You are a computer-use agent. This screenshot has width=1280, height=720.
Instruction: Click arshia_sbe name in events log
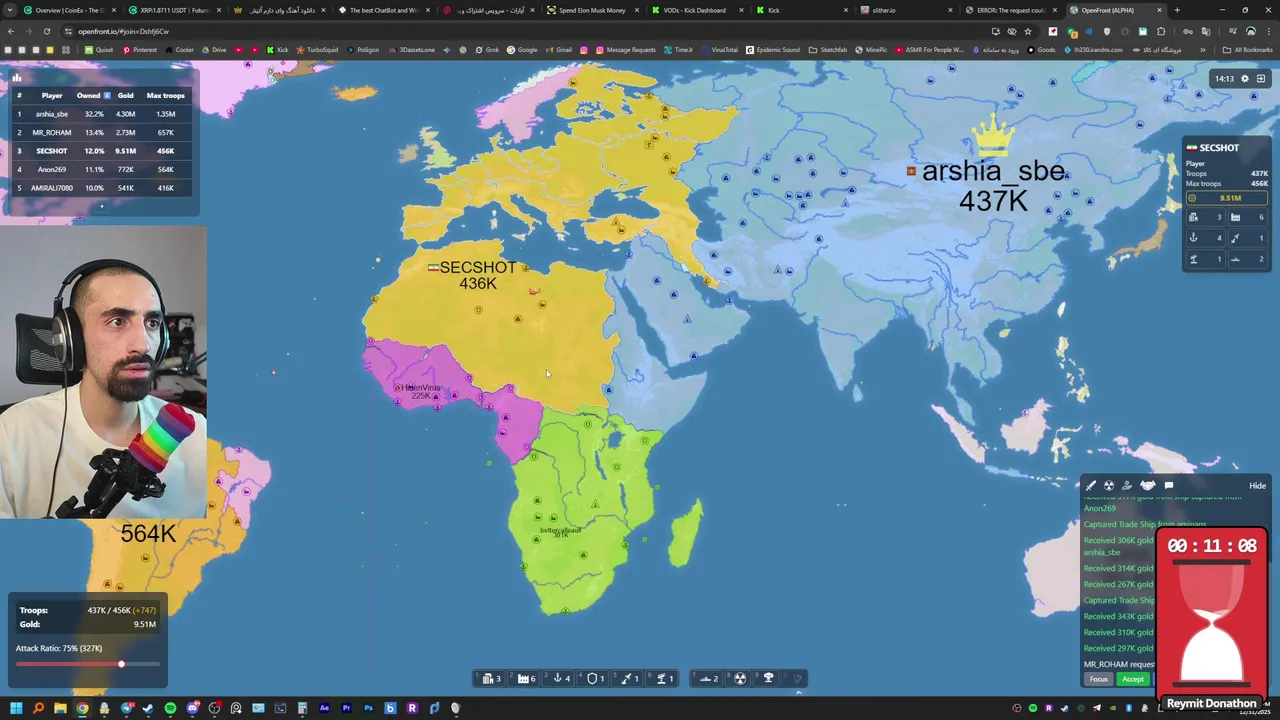(1102, 552)
